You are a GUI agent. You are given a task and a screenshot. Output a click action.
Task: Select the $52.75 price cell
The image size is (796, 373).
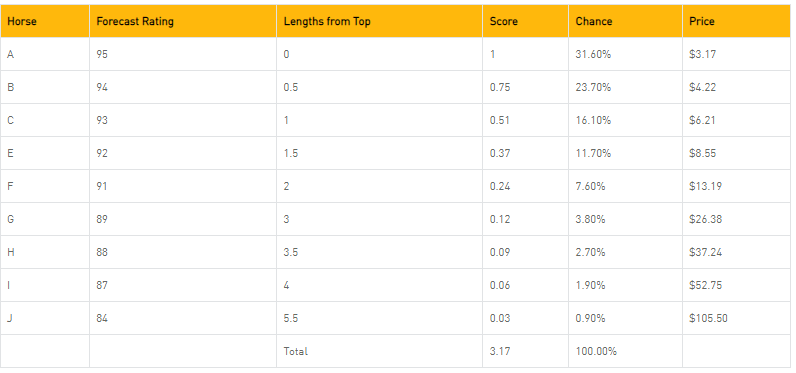pos(736,285)
